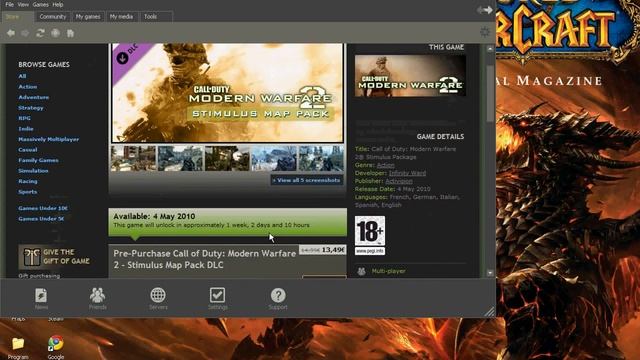The width and height of the screenshot is (640, 360).
Task: Click the Available: 4 May 2010 banner
Action: tap(227, 222)
